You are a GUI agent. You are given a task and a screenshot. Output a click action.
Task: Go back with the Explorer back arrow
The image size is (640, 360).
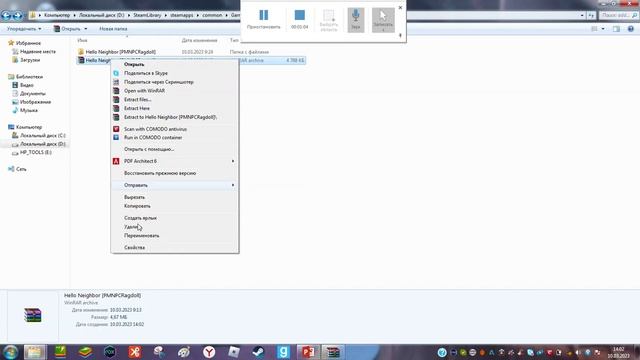click(6, 16)
